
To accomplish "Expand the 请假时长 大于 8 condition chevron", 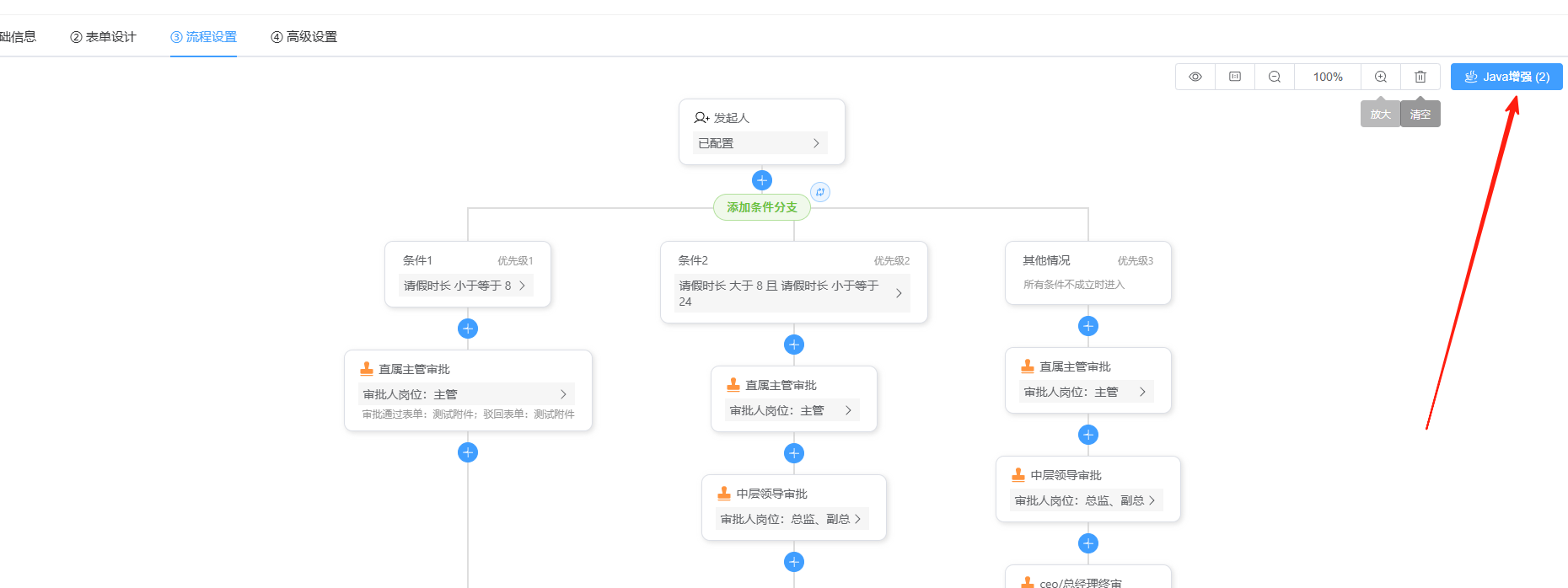I will coord(899,293).
